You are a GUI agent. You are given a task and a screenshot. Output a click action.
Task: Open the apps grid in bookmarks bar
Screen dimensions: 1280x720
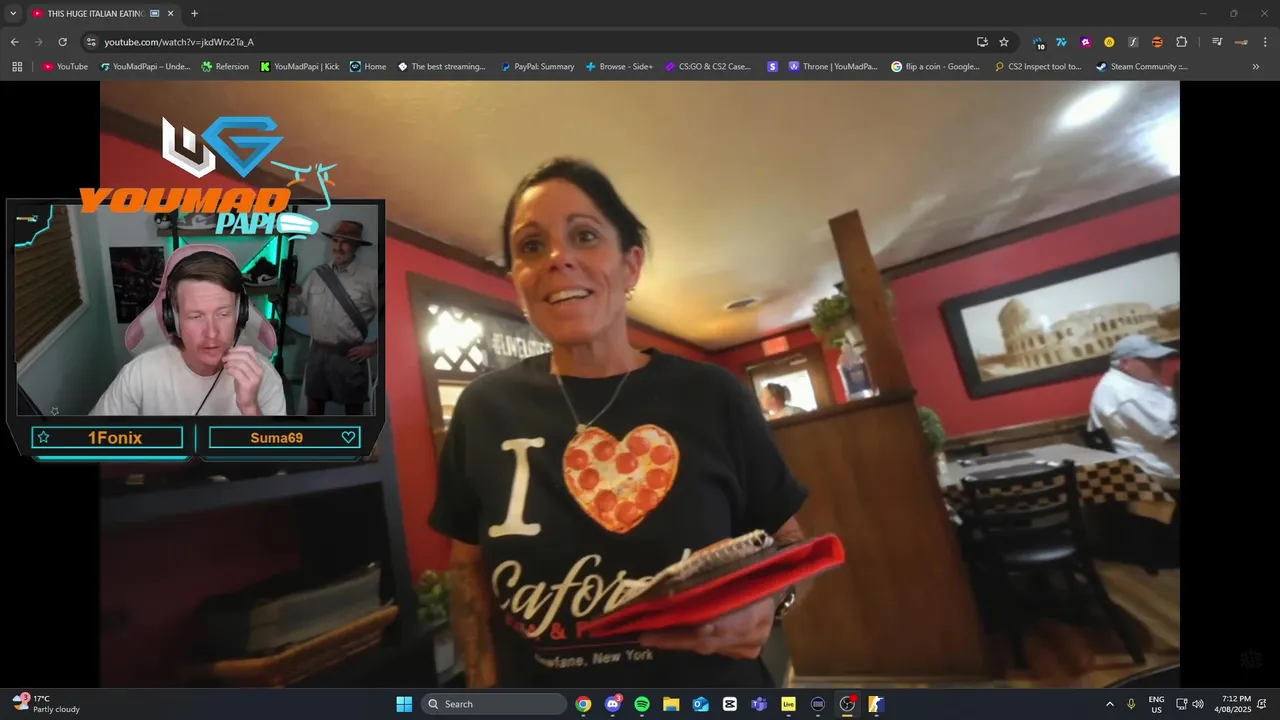point(17,67)
